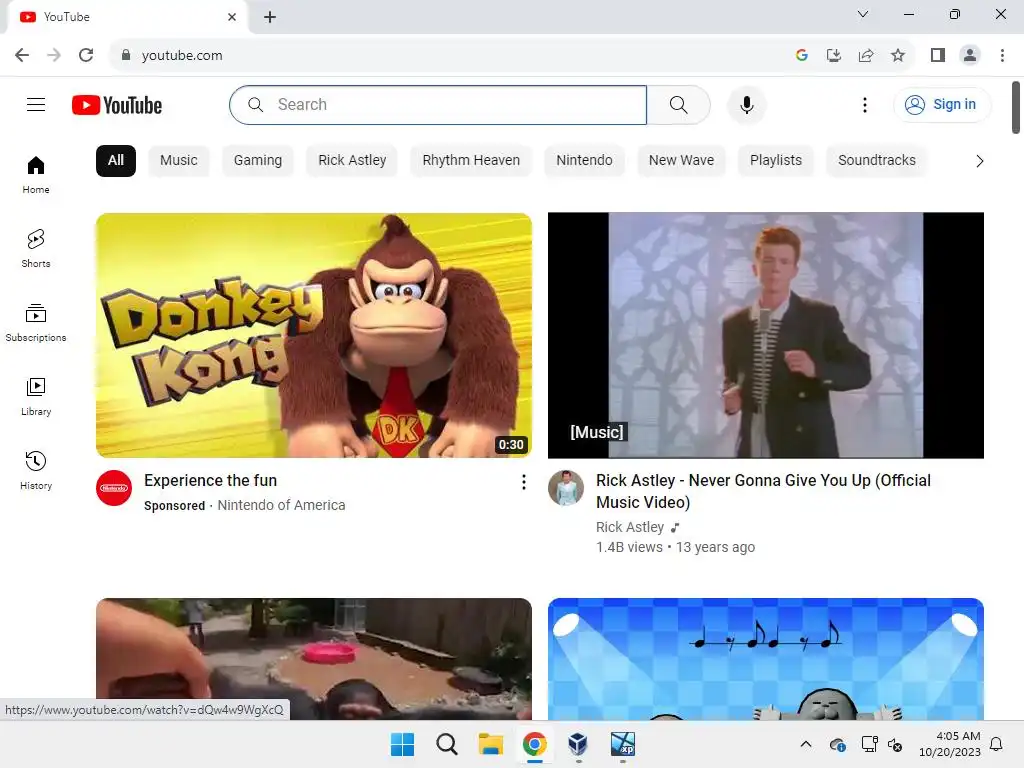Screen dimensions: 1024x768
Task: Click the network tray icon
Action: pos(869,744)
